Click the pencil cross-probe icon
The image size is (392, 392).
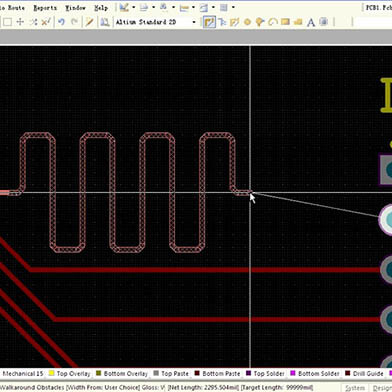89,22
